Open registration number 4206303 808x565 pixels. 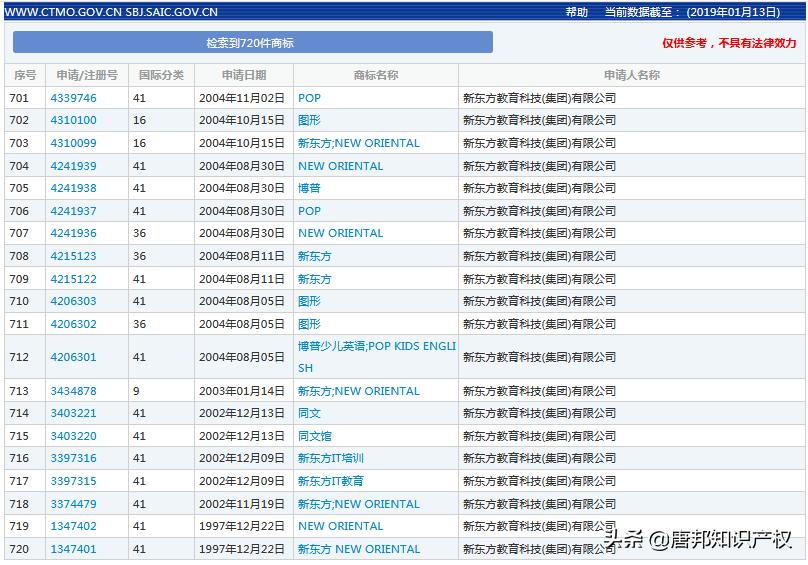pyautogui.click(x=73, y=301)
